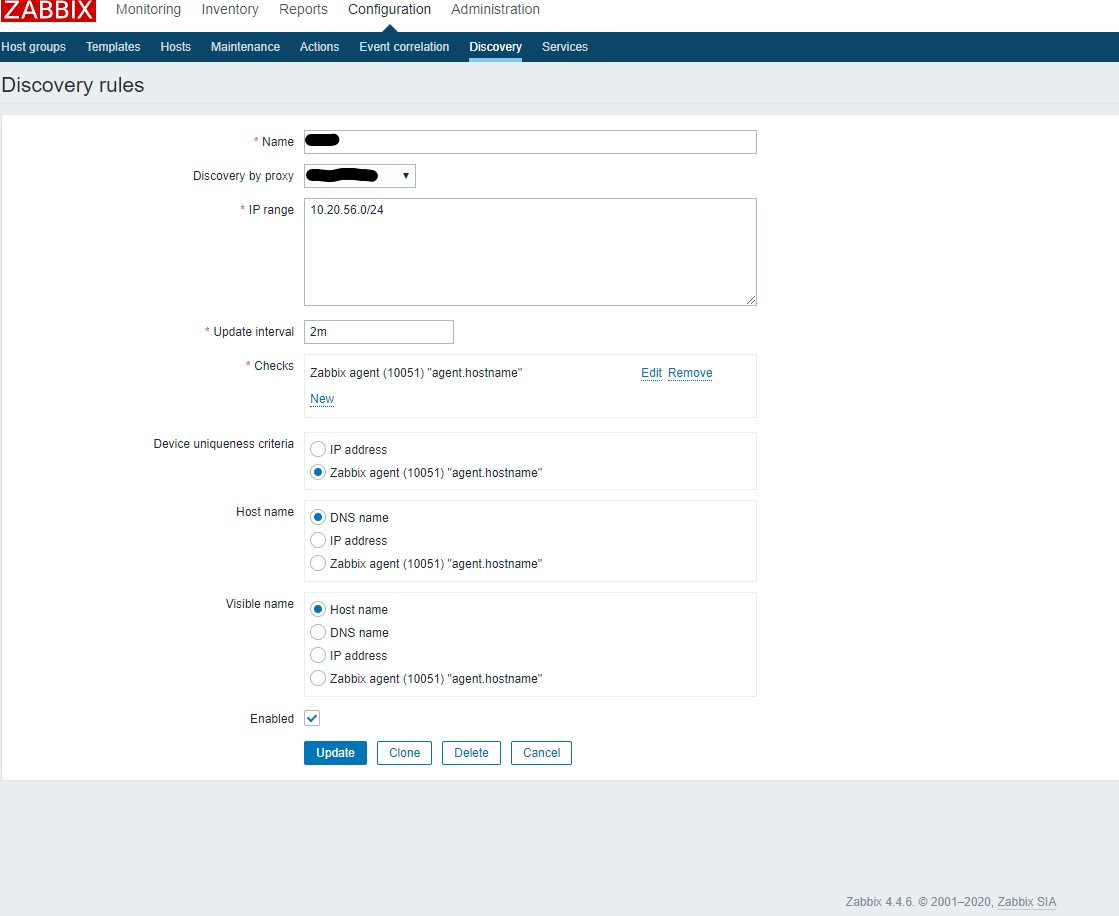Open the Reports menu

(303, 9)
